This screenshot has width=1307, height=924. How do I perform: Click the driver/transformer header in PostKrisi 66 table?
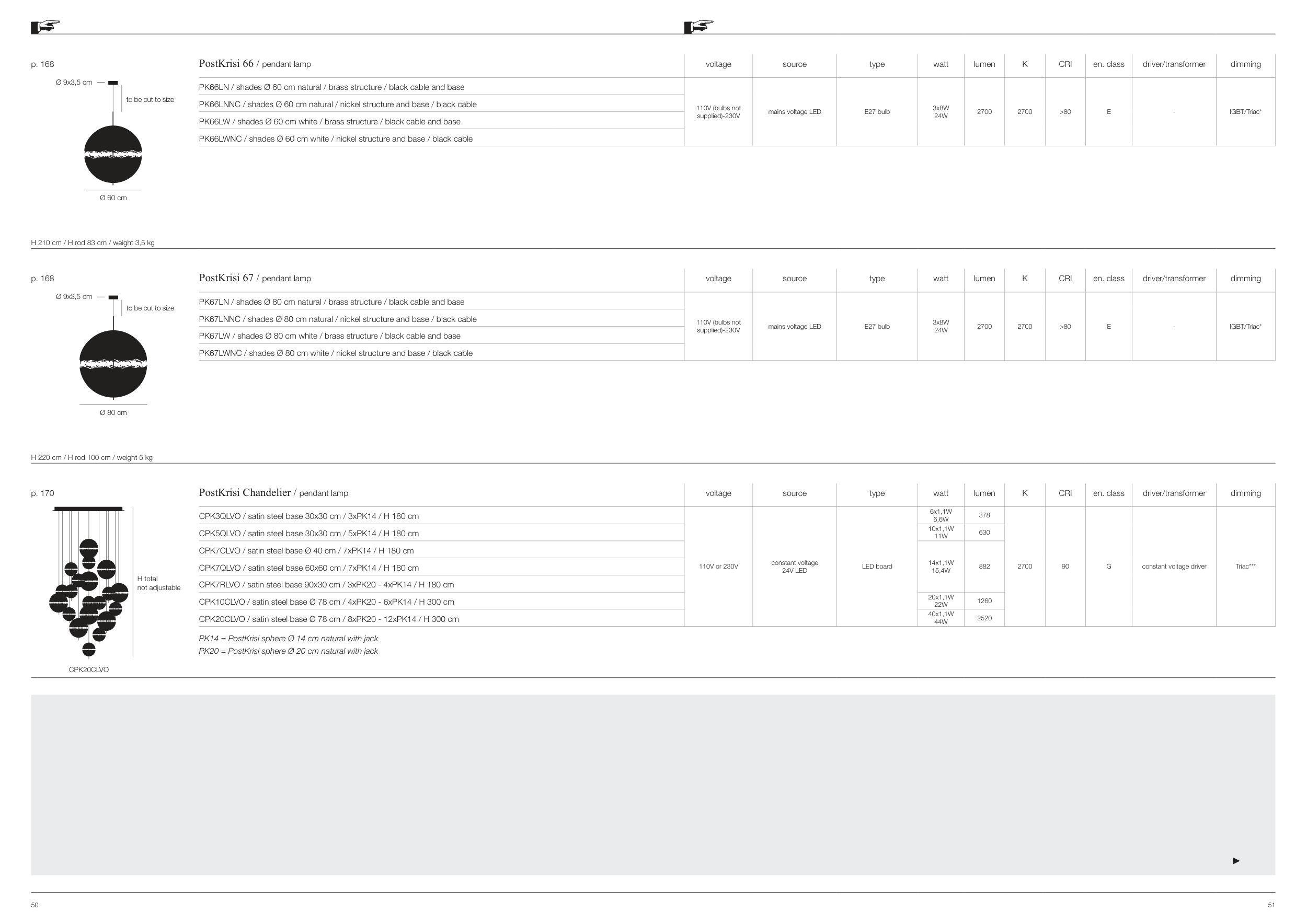[x=1174, y=64]
